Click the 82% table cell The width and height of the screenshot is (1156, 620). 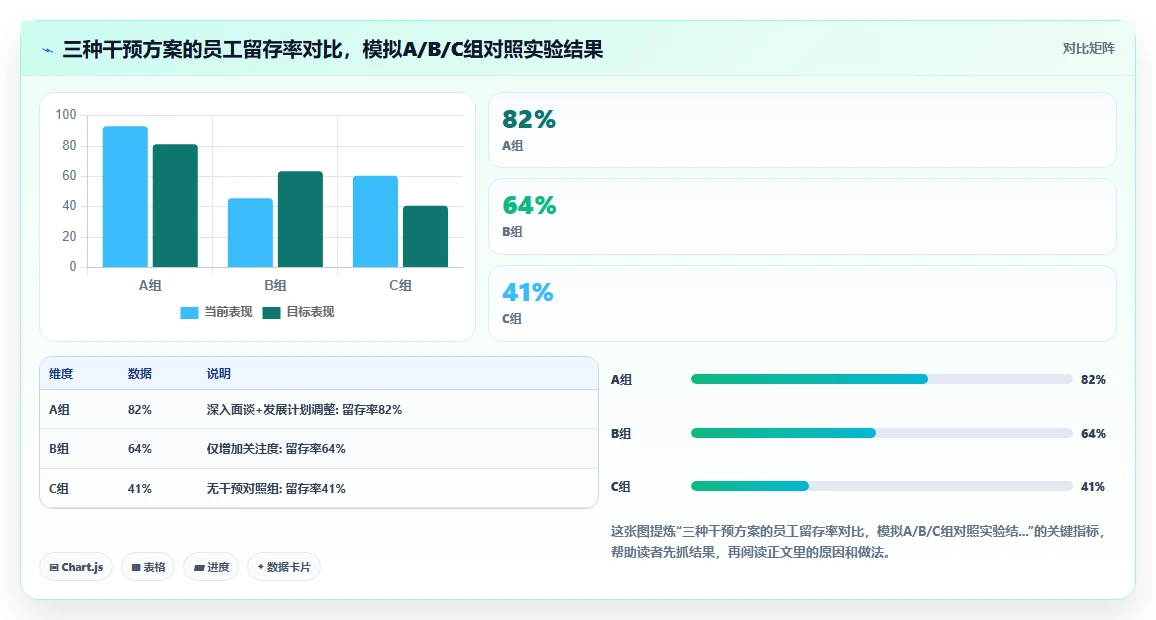click(140, 410)
